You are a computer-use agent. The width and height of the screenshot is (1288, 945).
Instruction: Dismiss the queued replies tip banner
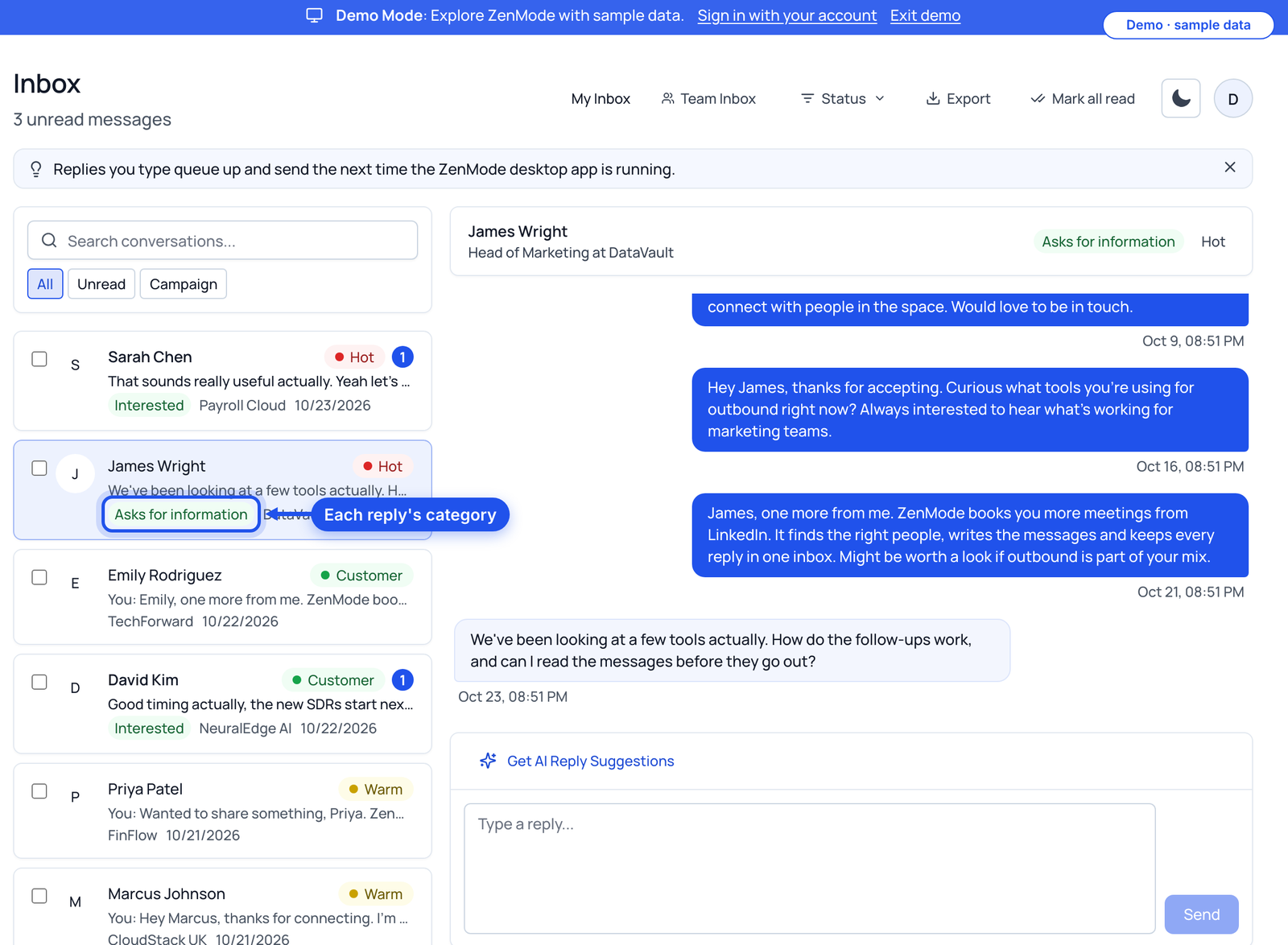point(1229,167)
